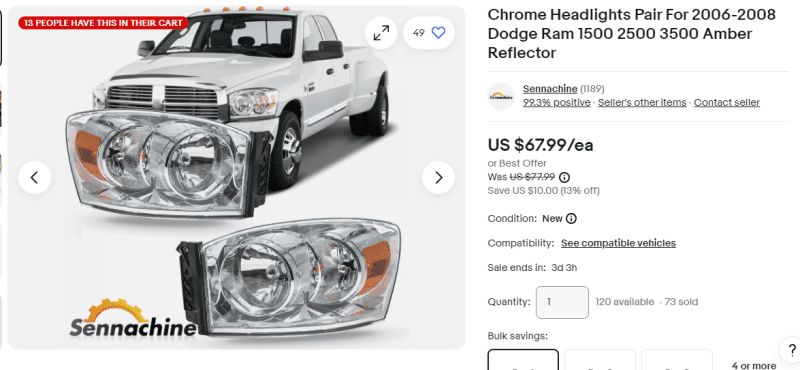Click Contact seller
The width and height of the screenshot is (800, 370).
coord(727,103)
